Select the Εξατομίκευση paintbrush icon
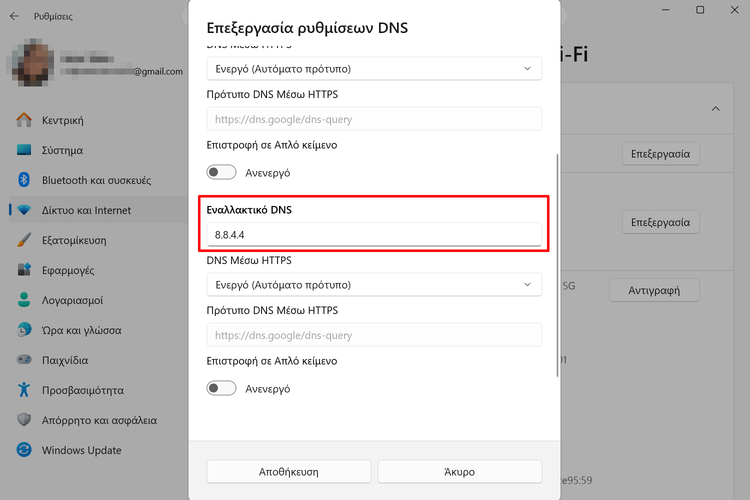The height and width of the screenshot is (500, 750). (25, 240)
